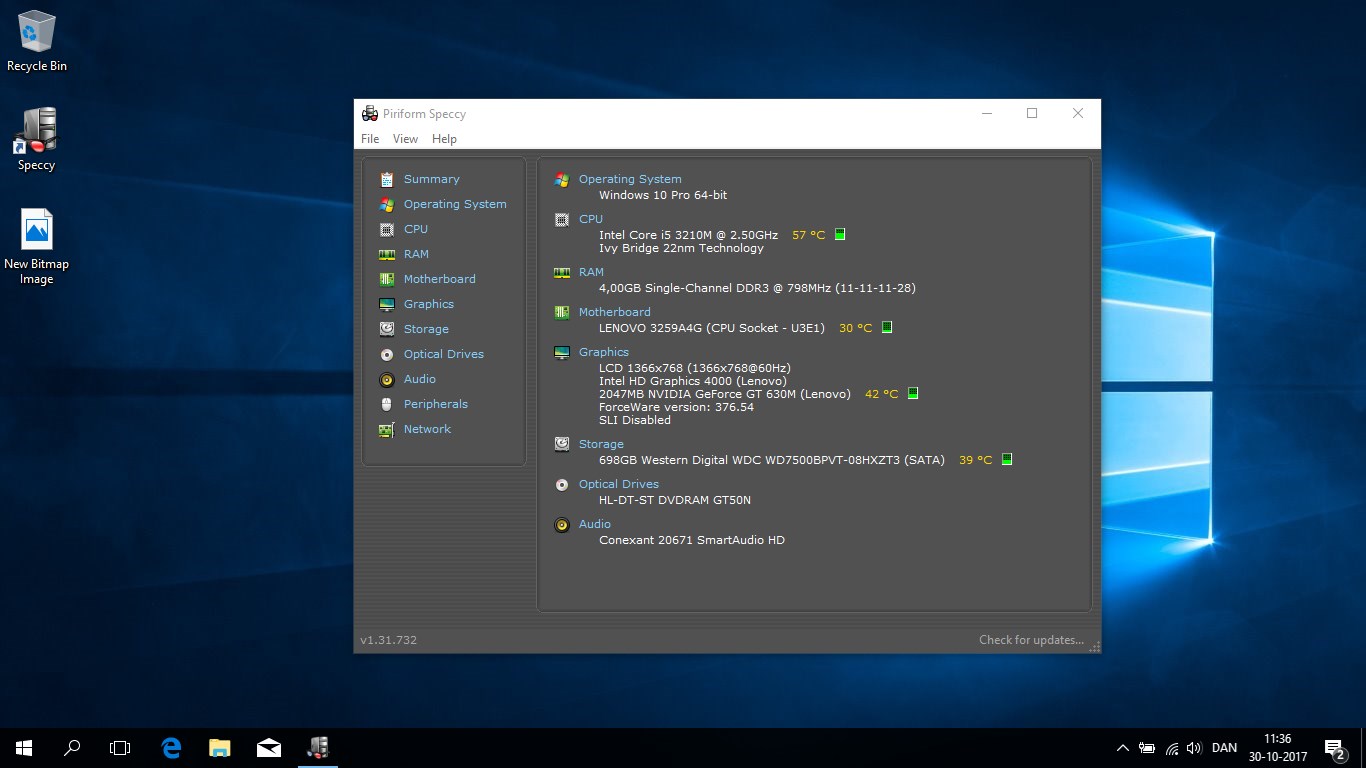Click the Wi-Fi network icon in the system tray

tap(1171, 748)
